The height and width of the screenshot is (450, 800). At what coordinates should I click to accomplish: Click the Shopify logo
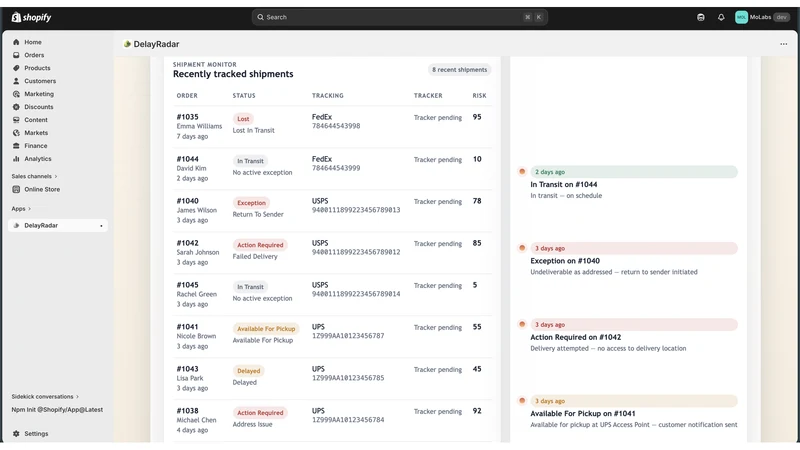click(31, 17)
